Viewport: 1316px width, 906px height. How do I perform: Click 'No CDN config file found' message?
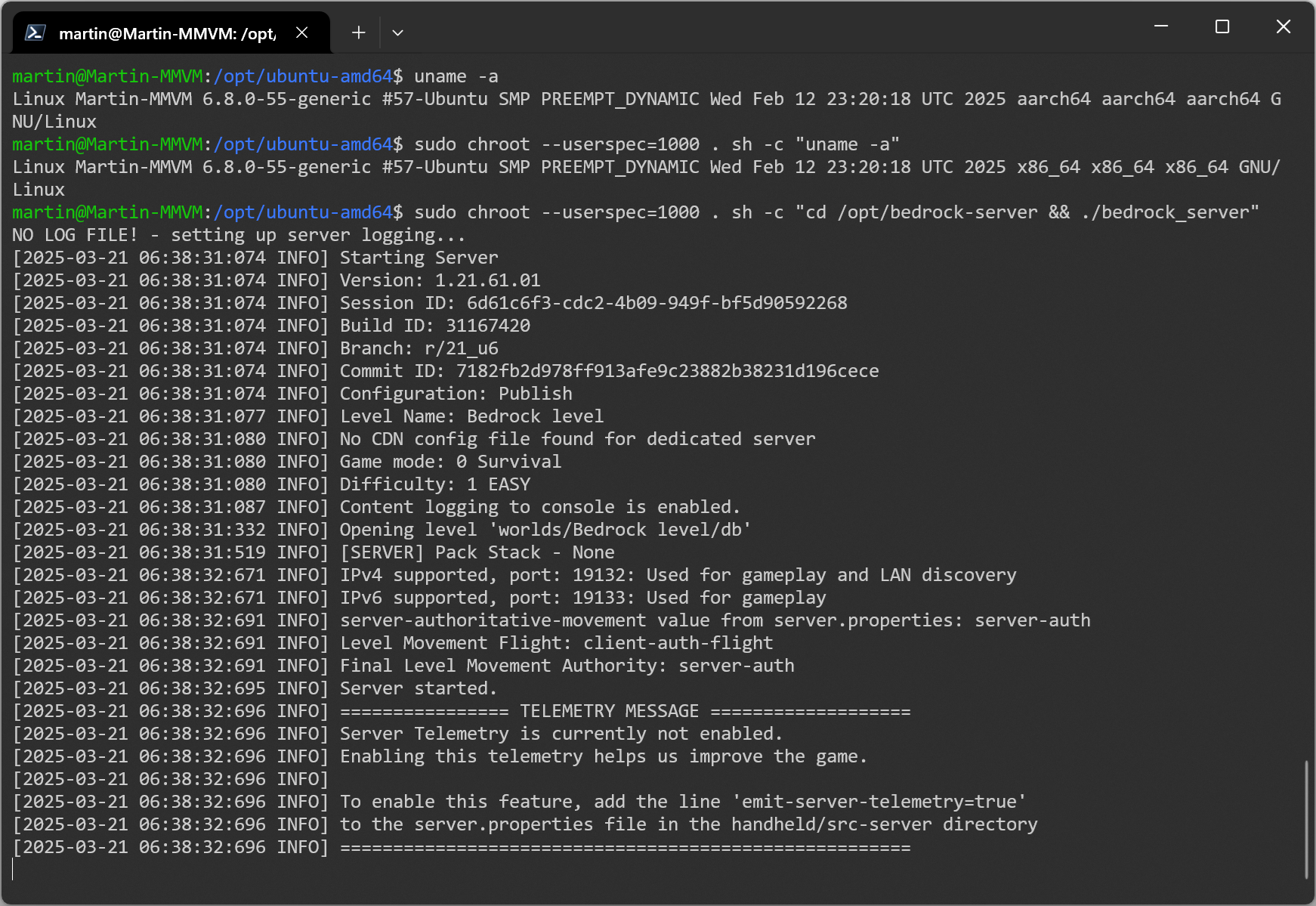[x=578, y=439]
